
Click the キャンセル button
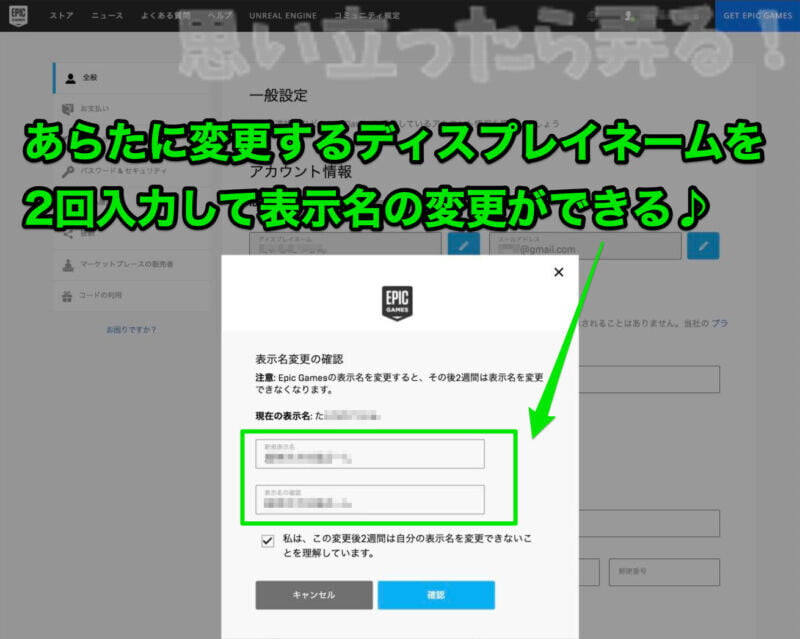(314, 595)
